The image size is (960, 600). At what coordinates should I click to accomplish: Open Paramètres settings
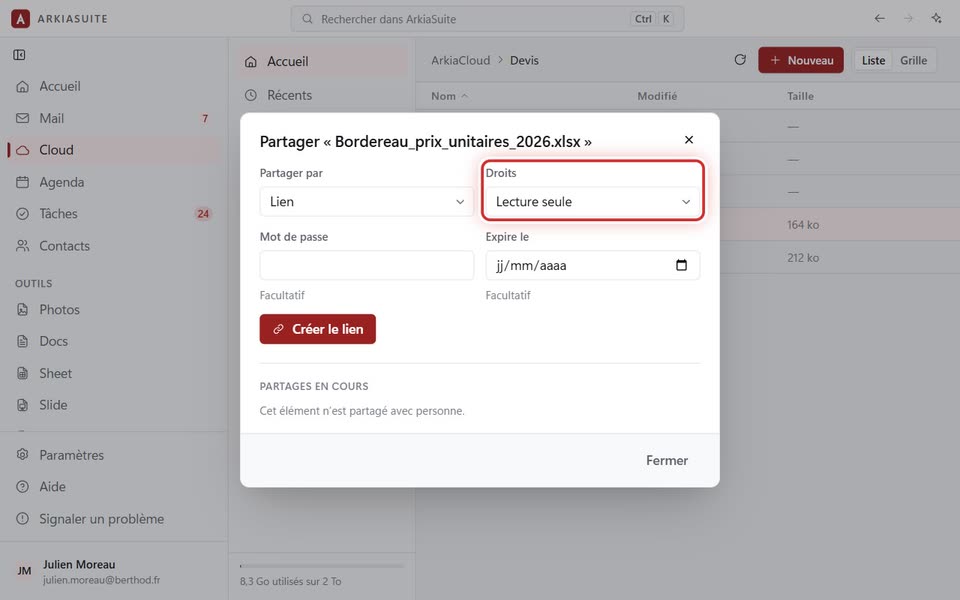pos(114,455)
